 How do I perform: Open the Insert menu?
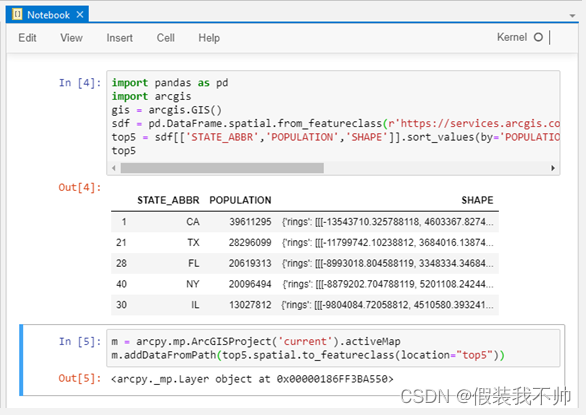120,38
